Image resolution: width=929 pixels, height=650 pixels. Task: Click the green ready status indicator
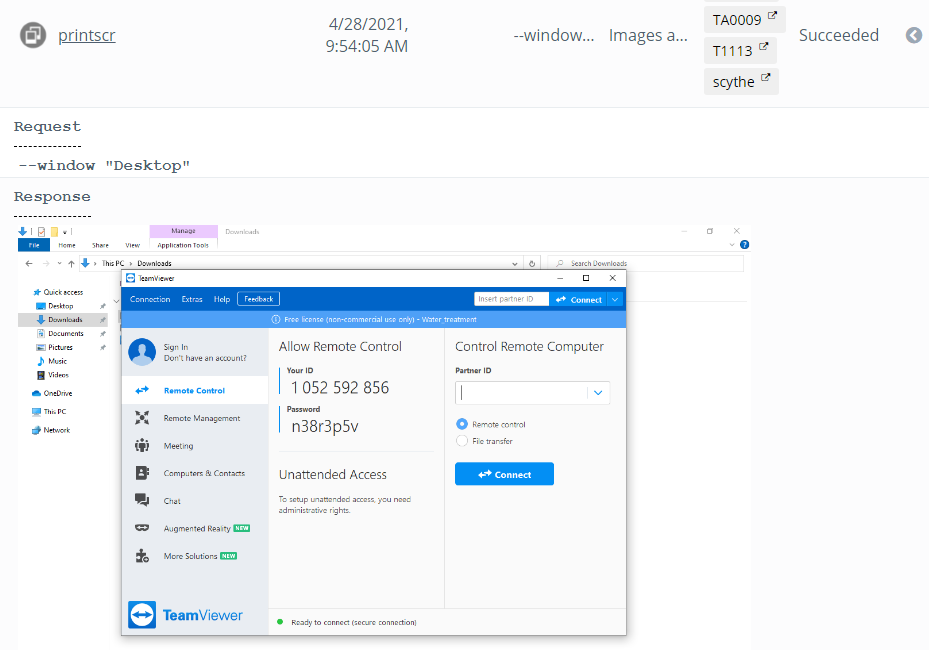[280, 622]
